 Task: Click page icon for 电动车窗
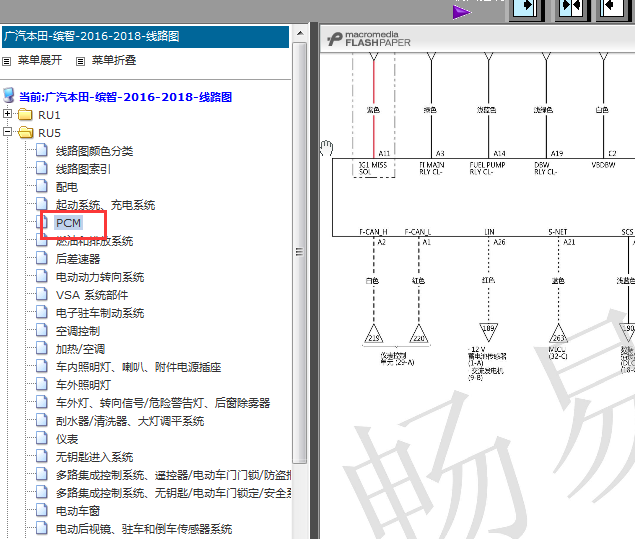(x=41, y=510)
